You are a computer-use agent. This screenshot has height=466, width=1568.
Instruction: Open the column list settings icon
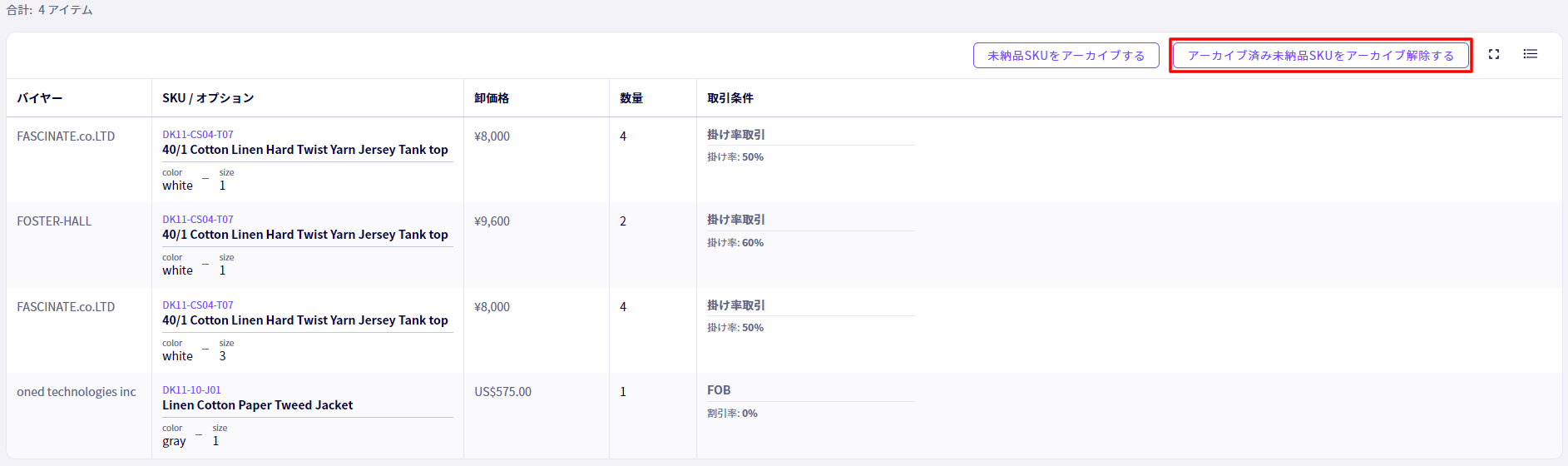coord(1531,54)
